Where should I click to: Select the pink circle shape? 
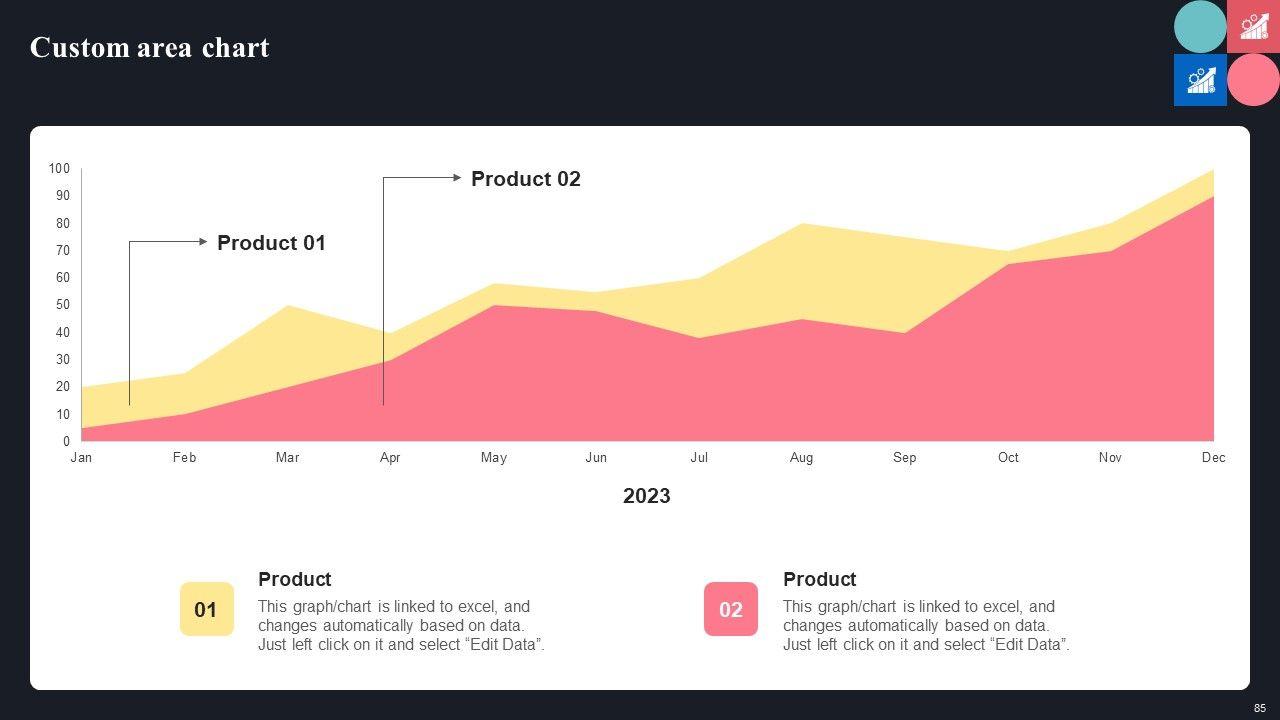tap(1253, 80)
